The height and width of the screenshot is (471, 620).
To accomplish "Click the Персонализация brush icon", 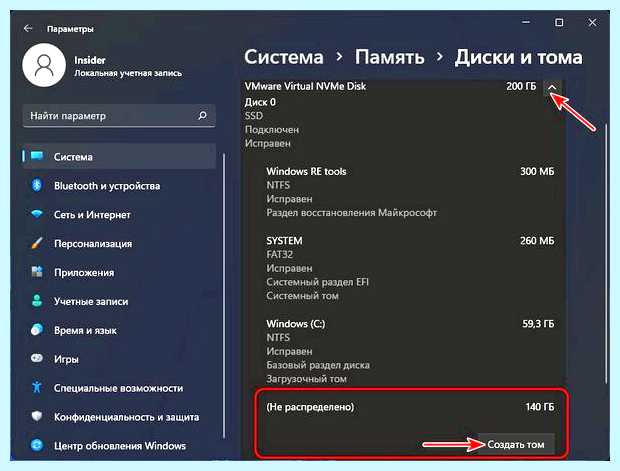I will tap(37, 243).
